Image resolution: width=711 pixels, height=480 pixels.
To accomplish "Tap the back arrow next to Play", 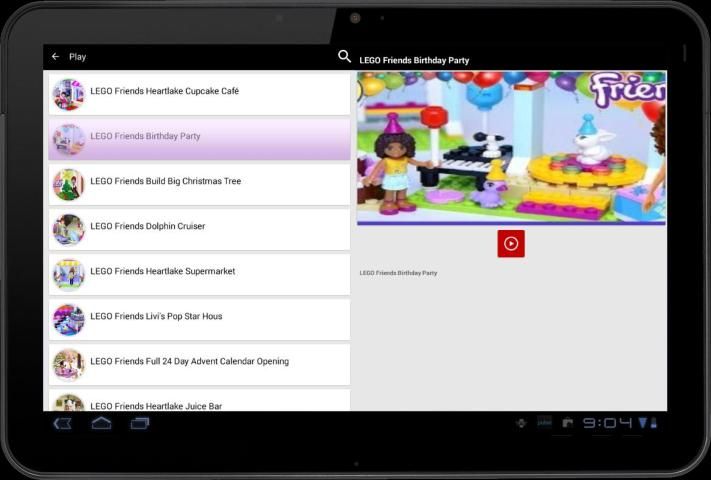I will coord(55,57).
